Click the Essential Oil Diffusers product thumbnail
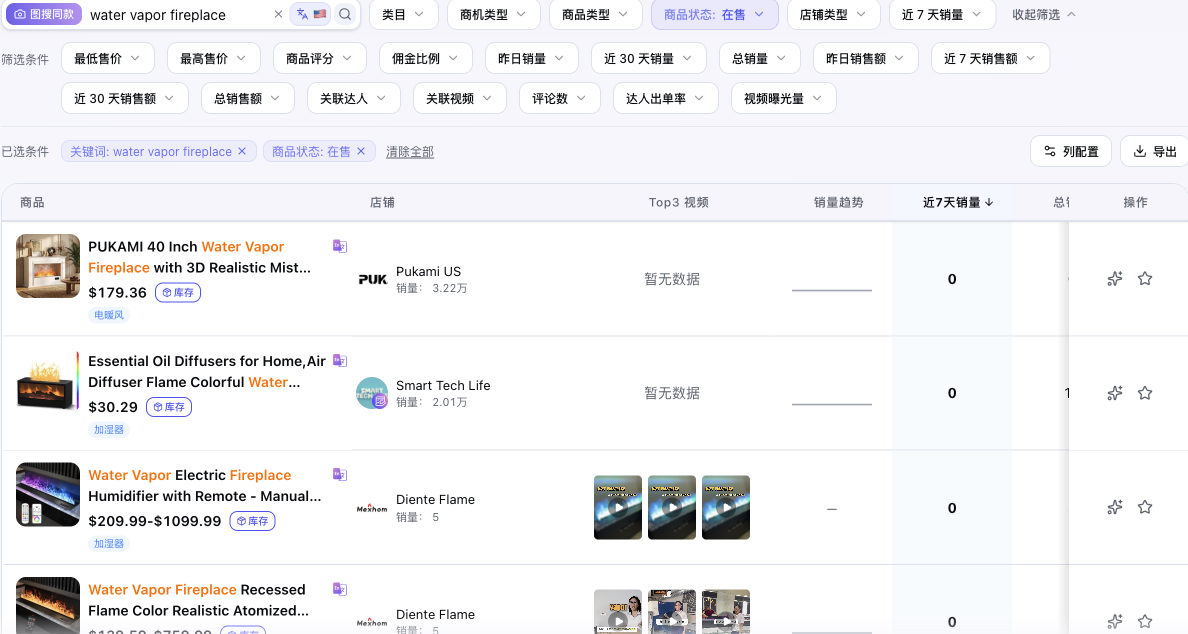The width and height of the screenshot is (1188, 634). [x=48, y=380]
